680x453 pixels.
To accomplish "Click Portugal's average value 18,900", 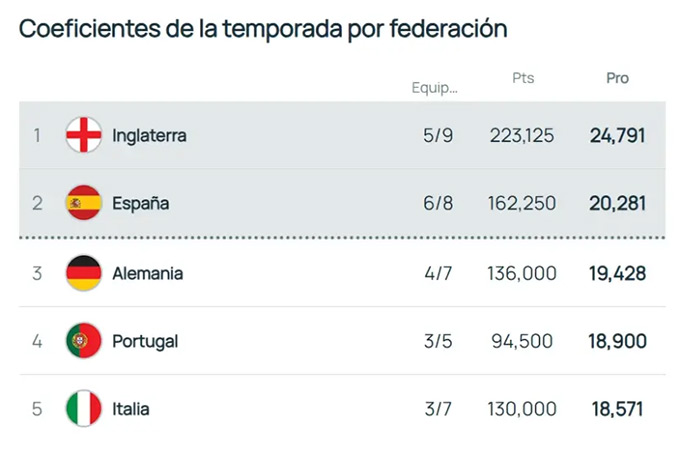I will point(618,341).
